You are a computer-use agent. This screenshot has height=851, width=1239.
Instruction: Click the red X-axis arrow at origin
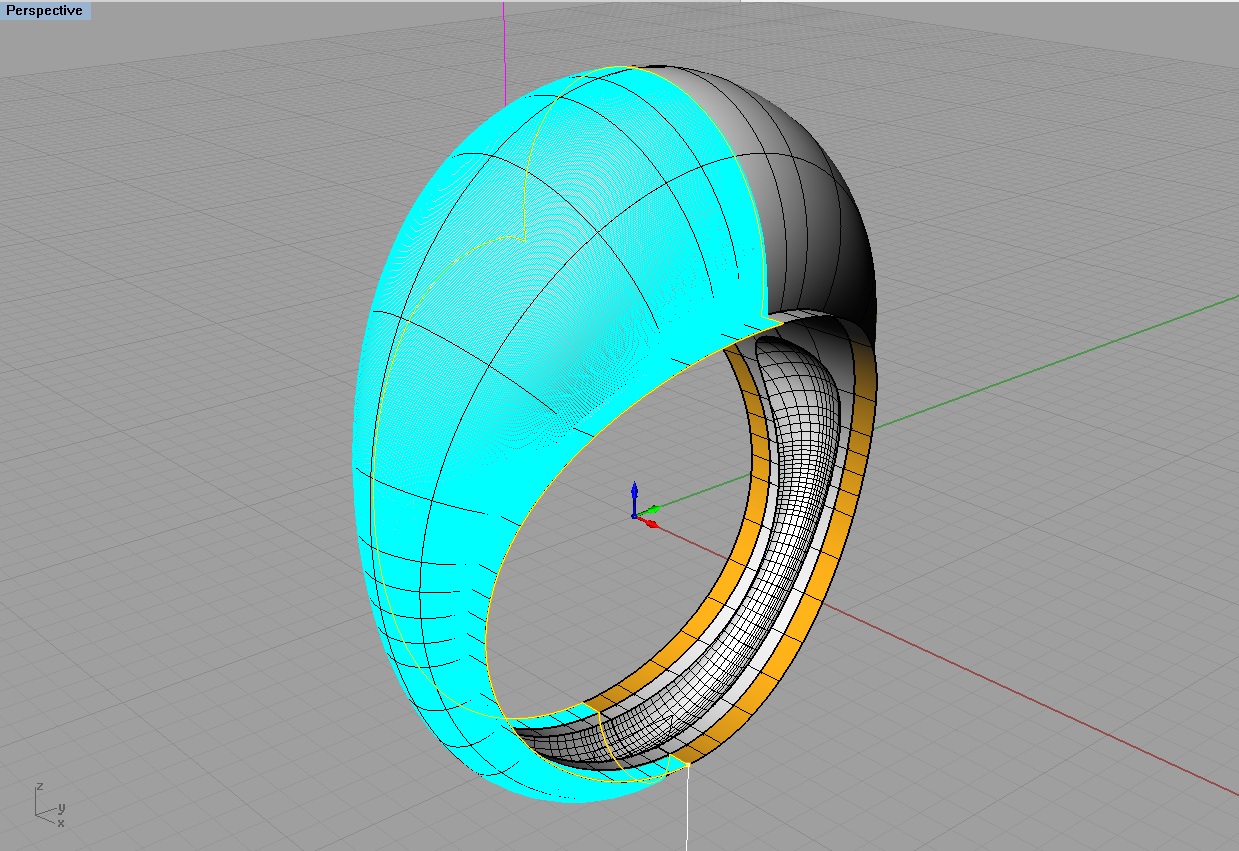651,522
